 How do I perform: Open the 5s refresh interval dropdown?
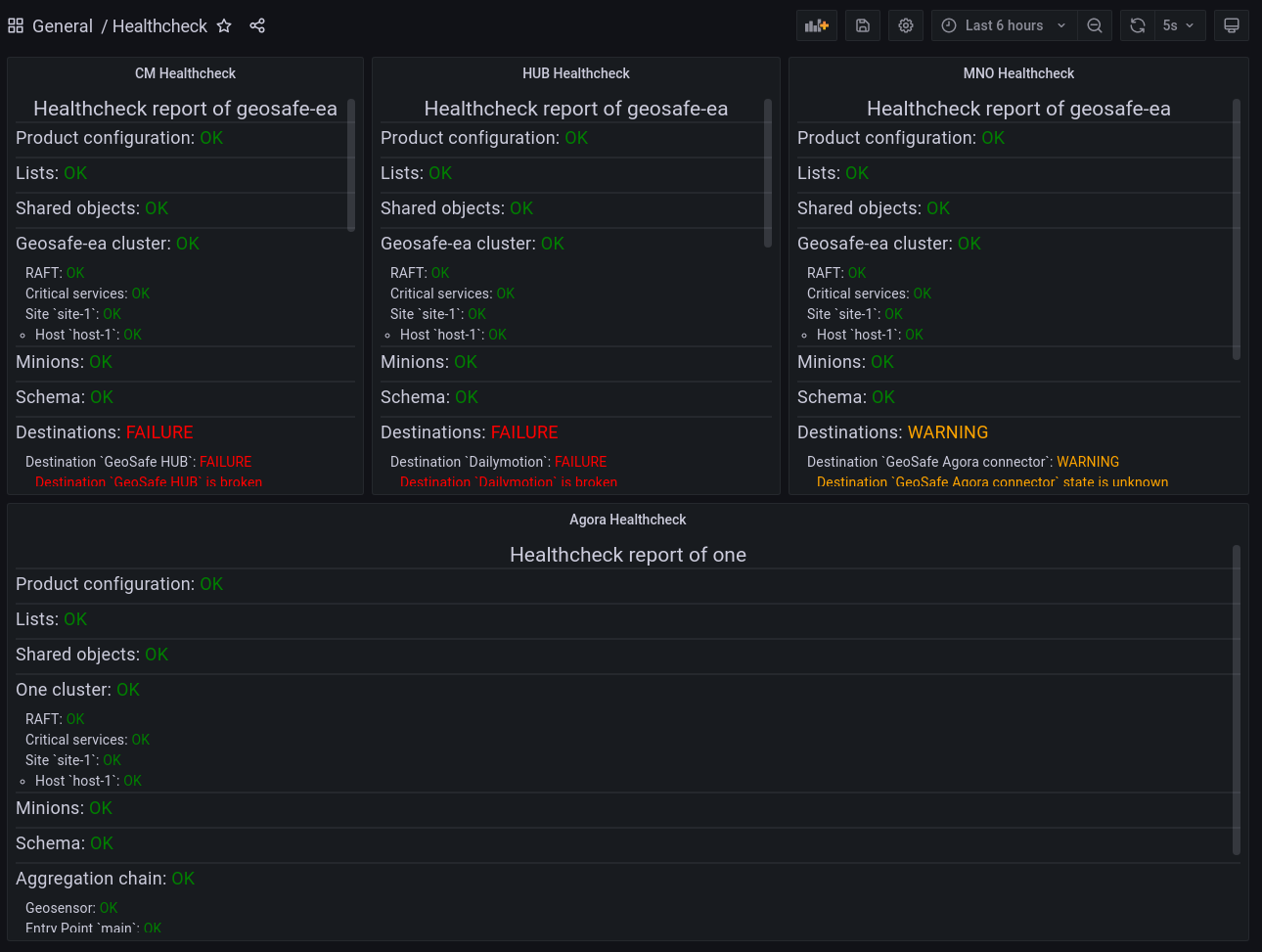click(1179, 25)
